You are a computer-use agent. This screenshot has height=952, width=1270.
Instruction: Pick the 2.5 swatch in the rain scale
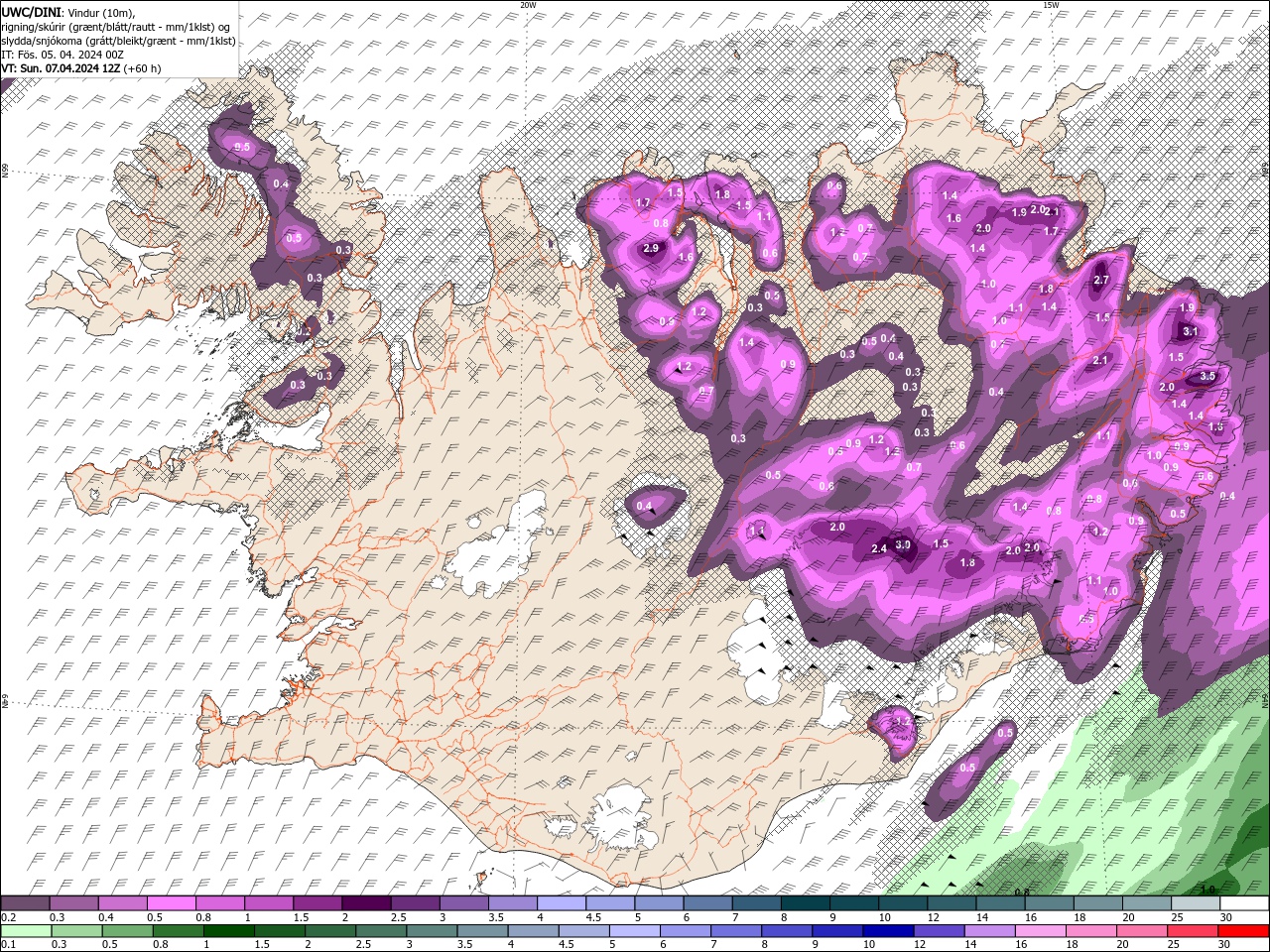point(381,931)
